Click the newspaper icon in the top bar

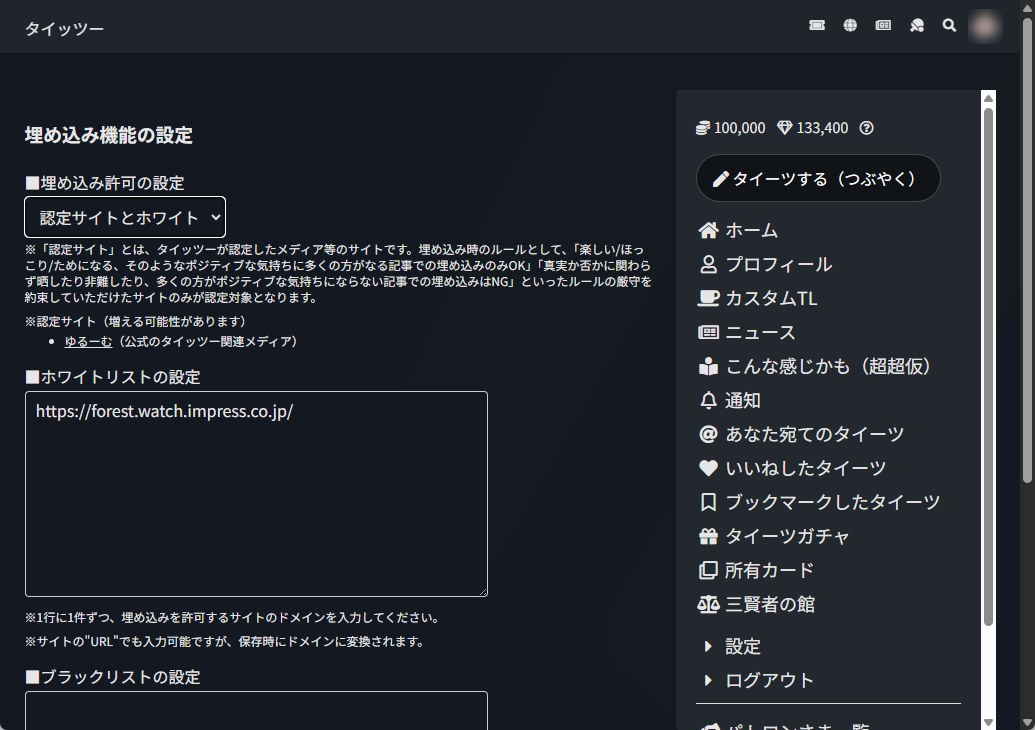click(882, 25)
